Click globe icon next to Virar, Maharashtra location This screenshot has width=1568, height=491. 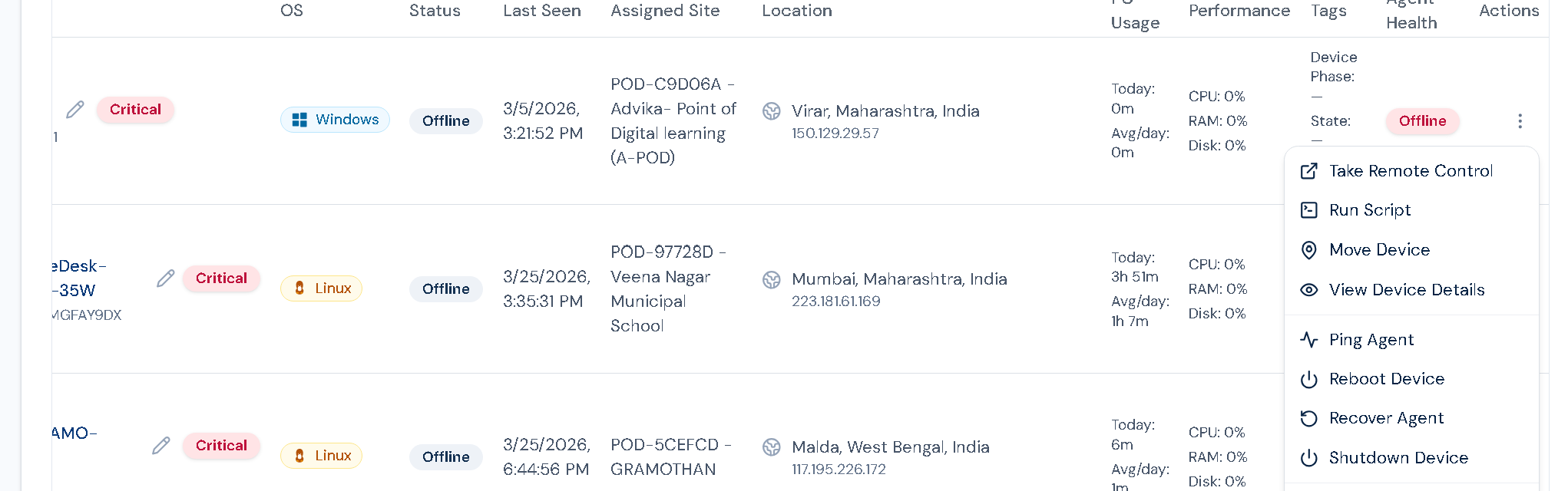click(x=772, y=111)
